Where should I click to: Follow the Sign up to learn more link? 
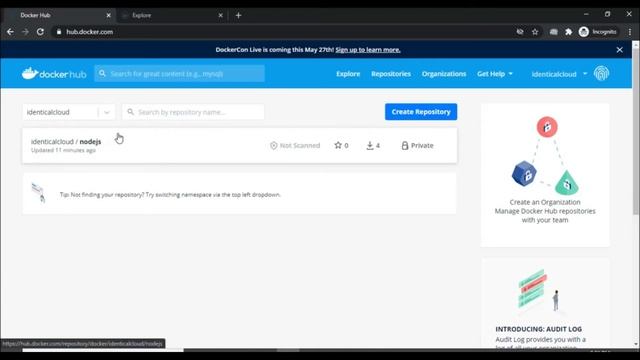[368, 50]
